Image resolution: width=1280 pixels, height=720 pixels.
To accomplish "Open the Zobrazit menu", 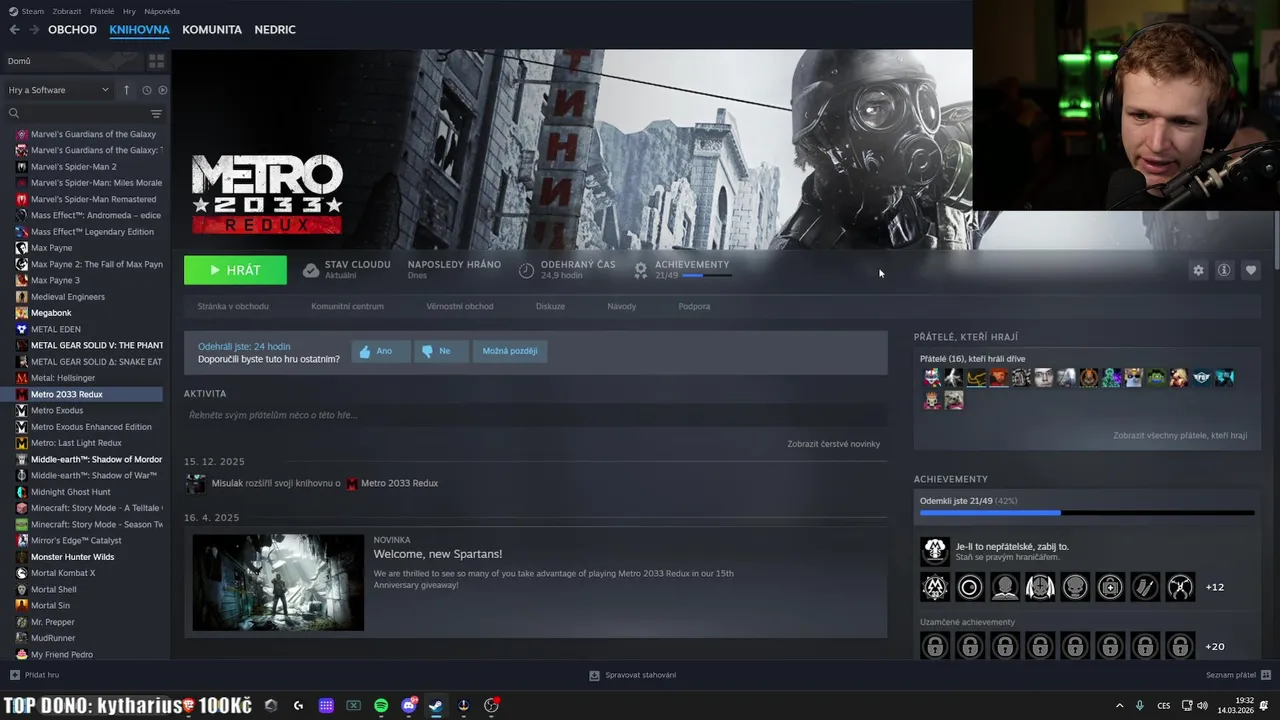I will tap(67, 11).
